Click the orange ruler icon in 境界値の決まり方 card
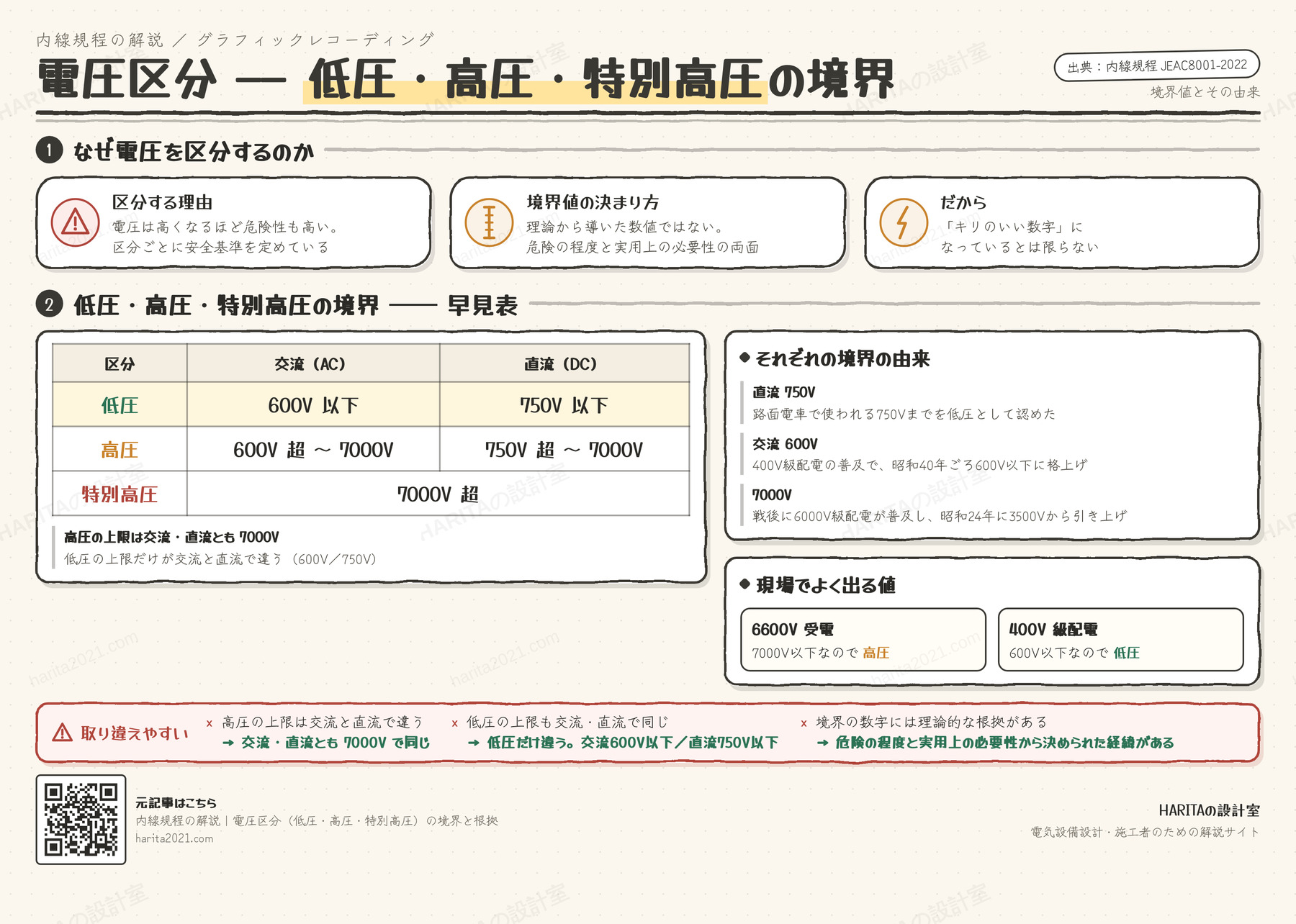Image resolution: width=1296 pixels, height=924 pixels. (x=489, y=222)
